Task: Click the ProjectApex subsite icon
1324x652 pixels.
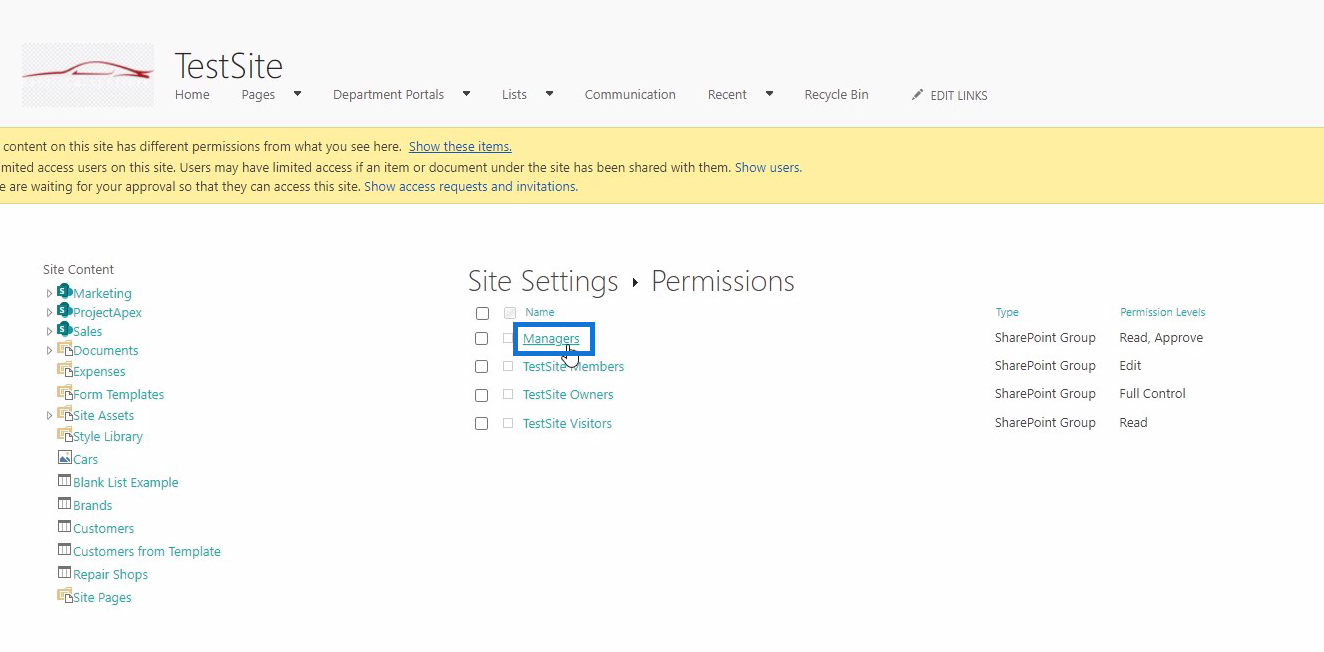Action: 65,311
